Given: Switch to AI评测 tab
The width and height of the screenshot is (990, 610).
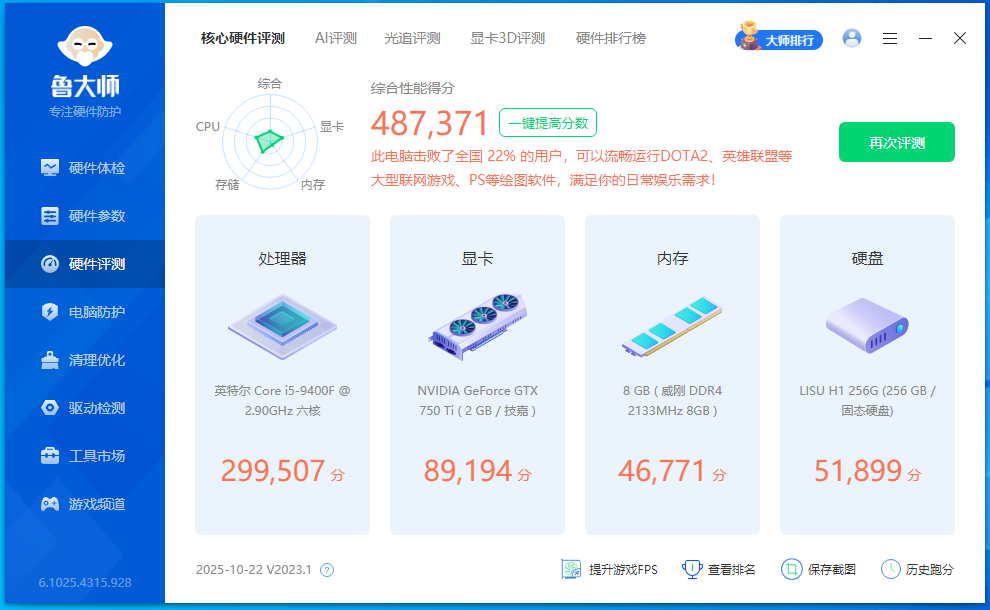Looking at the screenshot, I should pyautogui.click(x=335, y=38).
